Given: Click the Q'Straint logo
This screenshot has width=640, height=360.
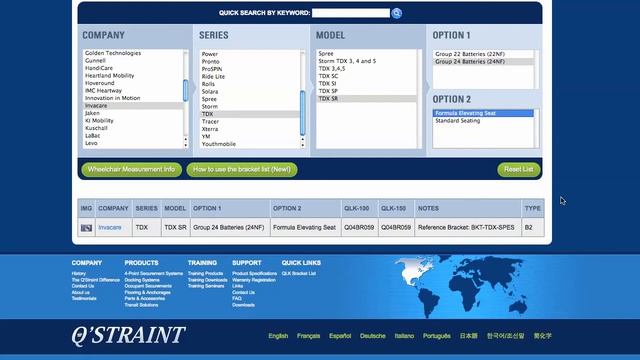Looking at the screenshot, I should tap(129, 336).
